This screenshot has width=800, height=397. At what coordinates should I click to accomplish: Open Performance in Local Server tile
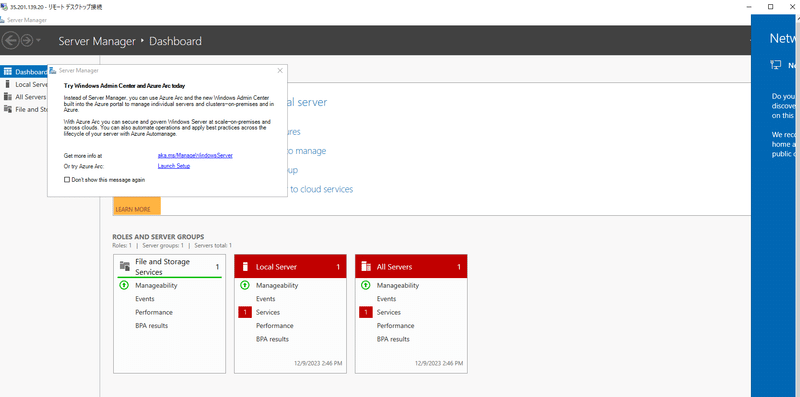pyautogui.click(x=275, y=326)
